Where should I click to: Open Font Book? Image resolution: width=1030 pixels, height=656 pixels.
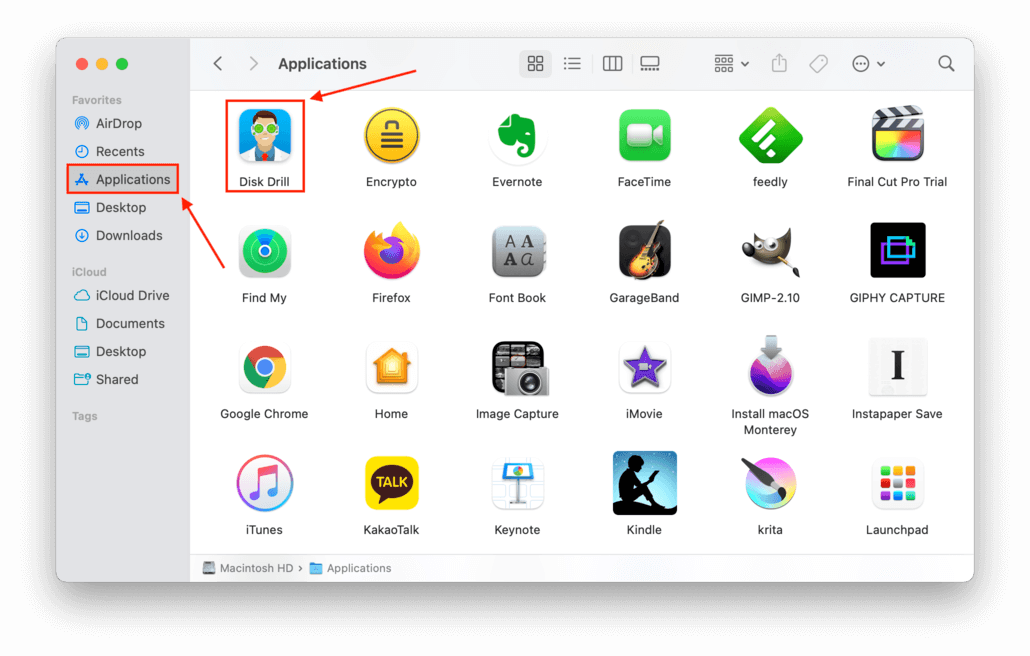[x=518, y=251]
